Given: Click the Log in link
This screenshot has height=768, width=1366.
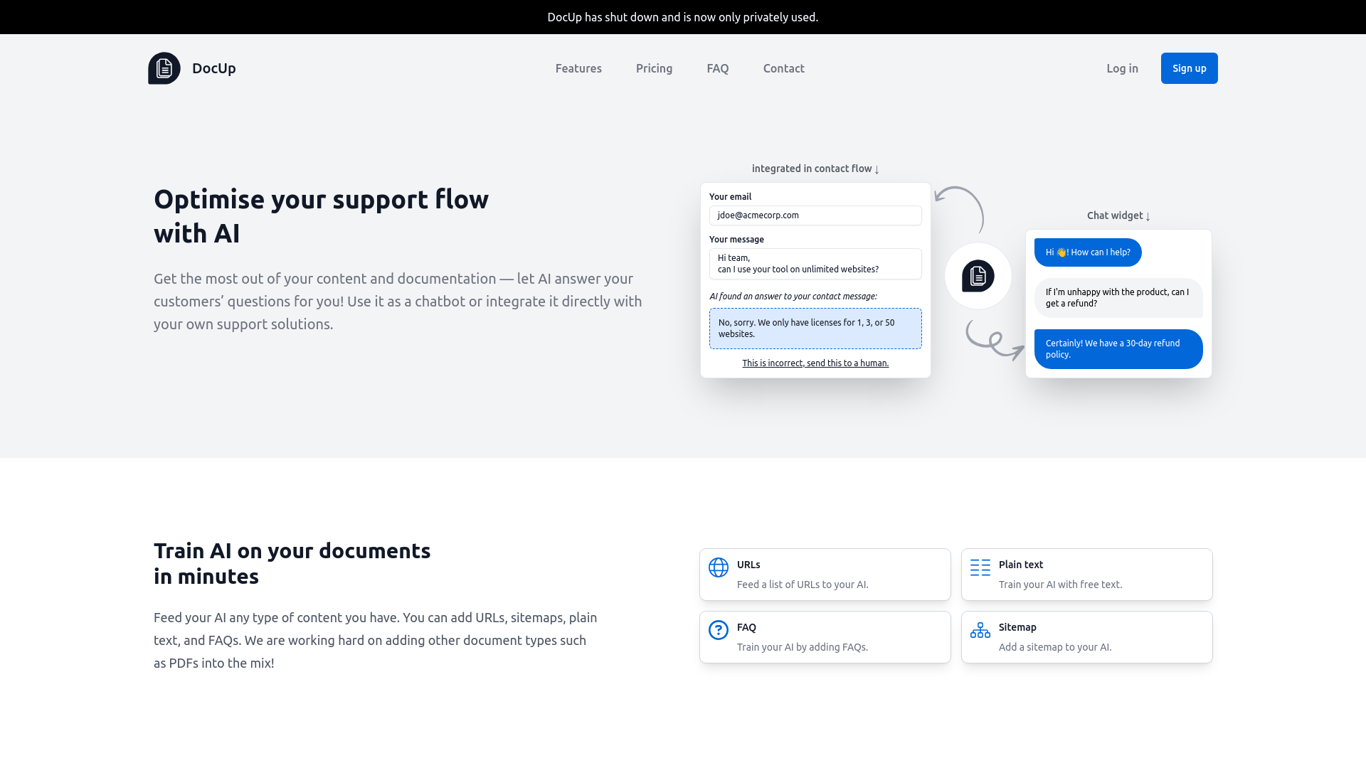Looking at the screenshot, I should pos(1122,68).
